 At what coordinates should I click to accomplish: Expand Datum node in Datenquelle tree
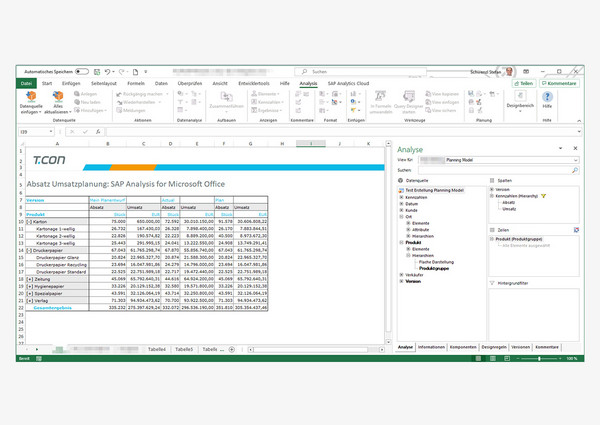tap(401, 204)
